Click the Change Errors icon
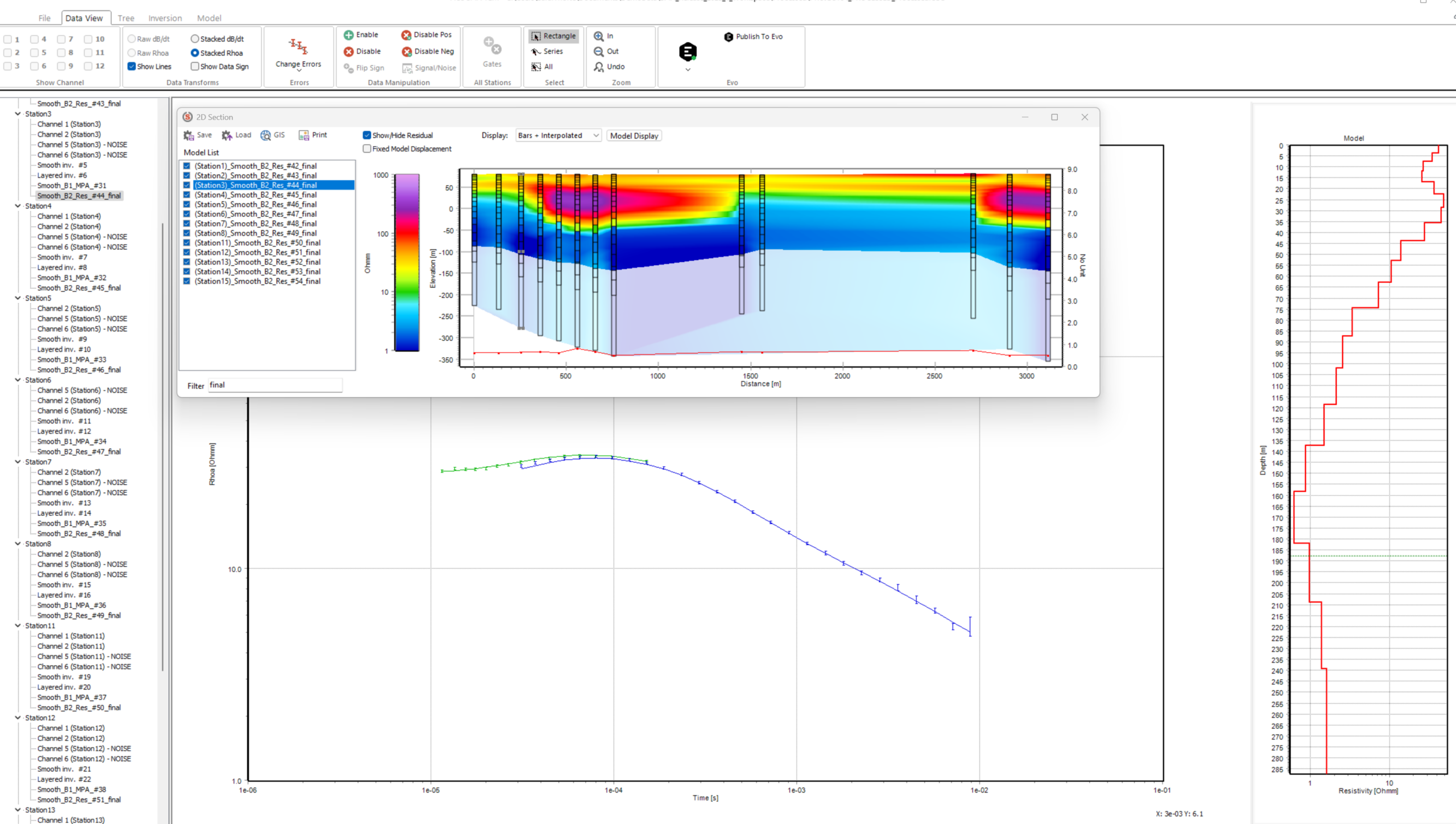This screenshot has width=1456, height=824. click(x=298, y=46)
